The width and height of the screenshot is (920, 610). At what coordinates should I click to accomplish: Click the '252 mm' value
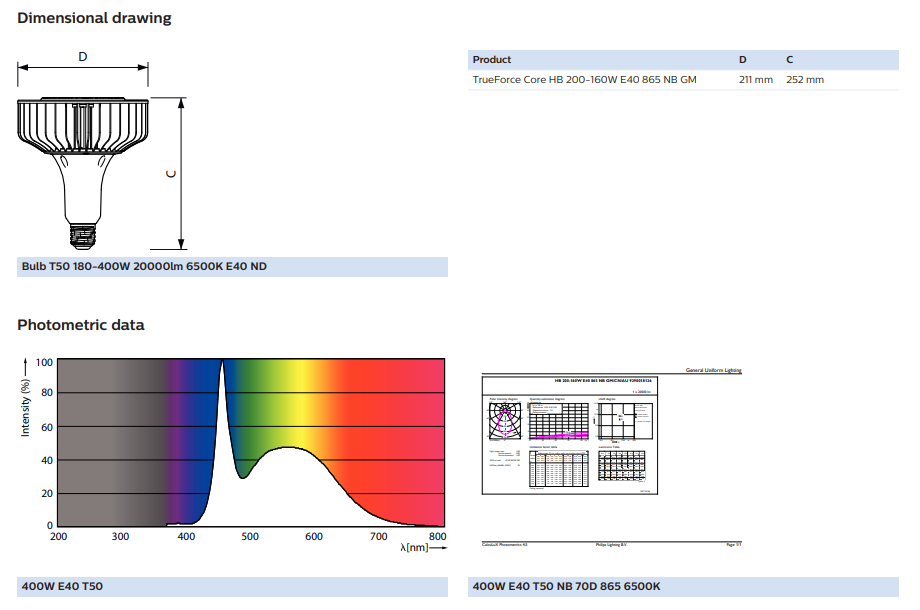click(x=805, y=80)
